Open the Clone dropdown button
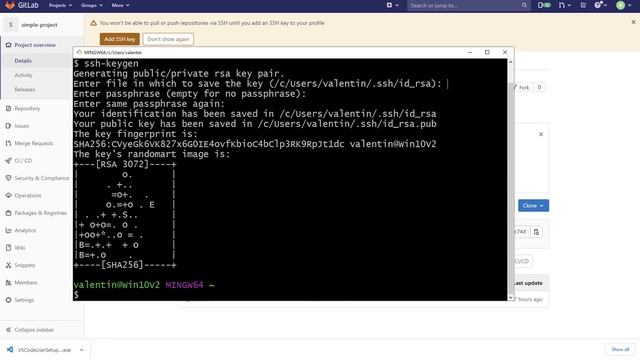This screenshot has width=640, height=360. pos(533,205)
